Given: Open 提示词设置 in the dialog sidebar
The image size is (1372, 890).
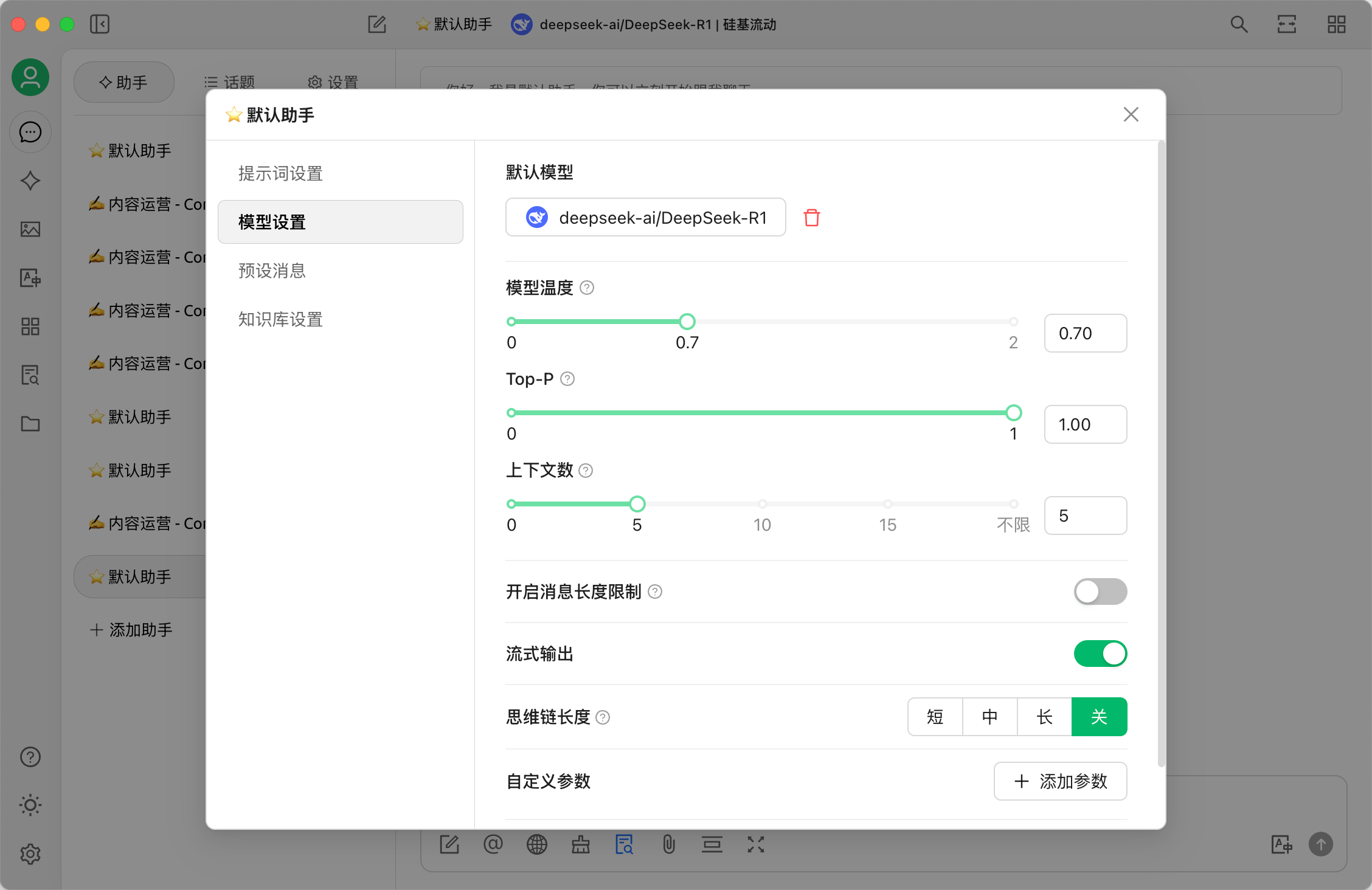Looking at the screenshot, I should coord(280,173).
